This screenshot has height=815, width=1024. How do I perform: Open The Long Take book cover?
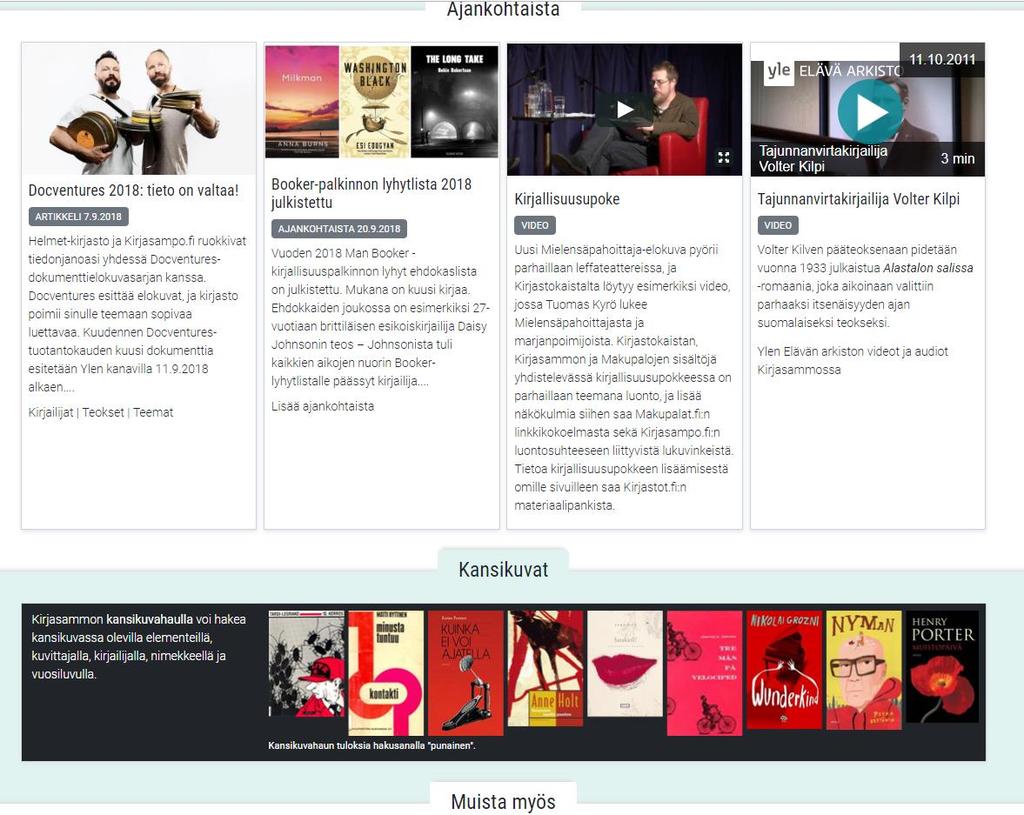coord(455,101)
